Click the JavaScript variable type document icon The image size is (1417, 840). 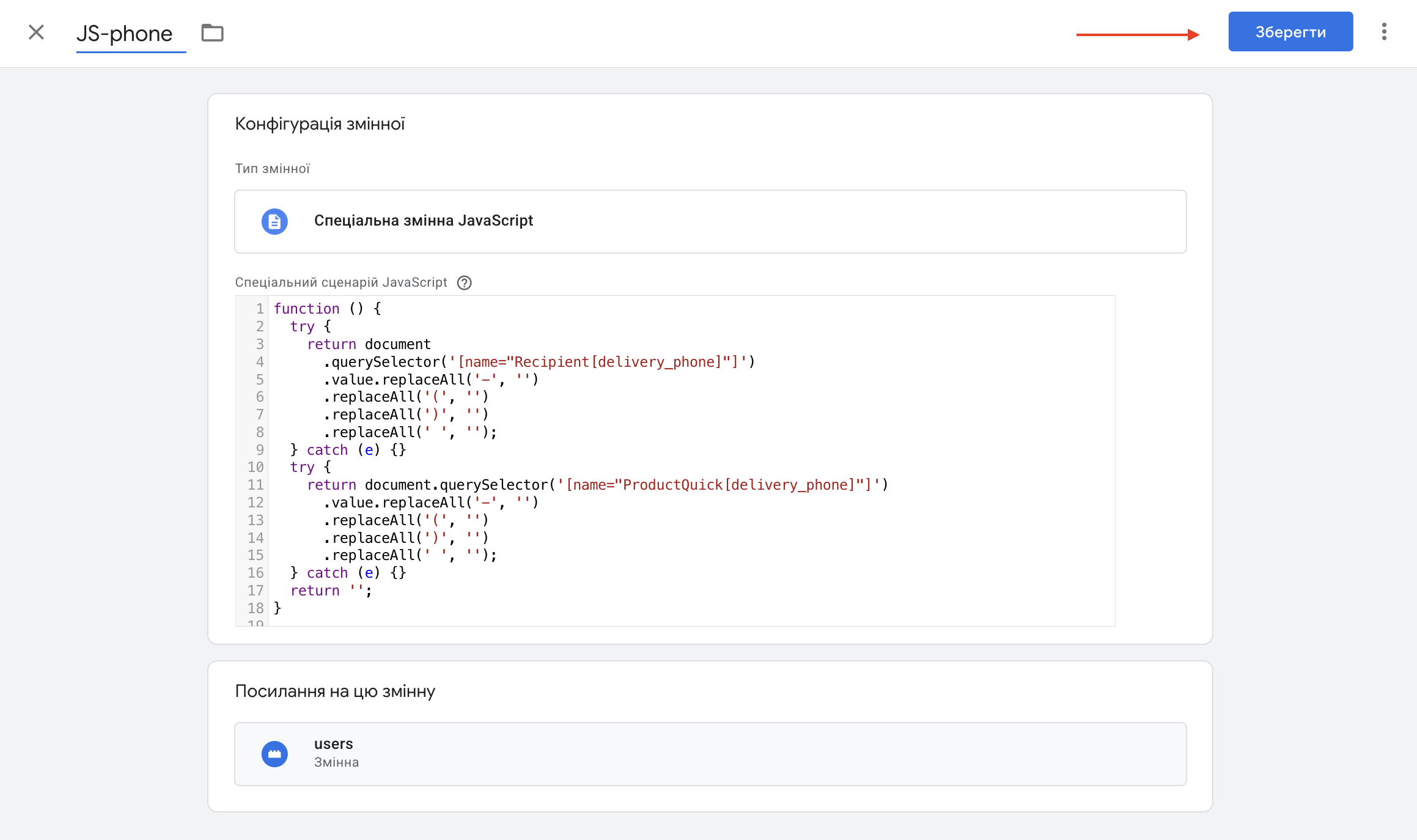[274, 221]
